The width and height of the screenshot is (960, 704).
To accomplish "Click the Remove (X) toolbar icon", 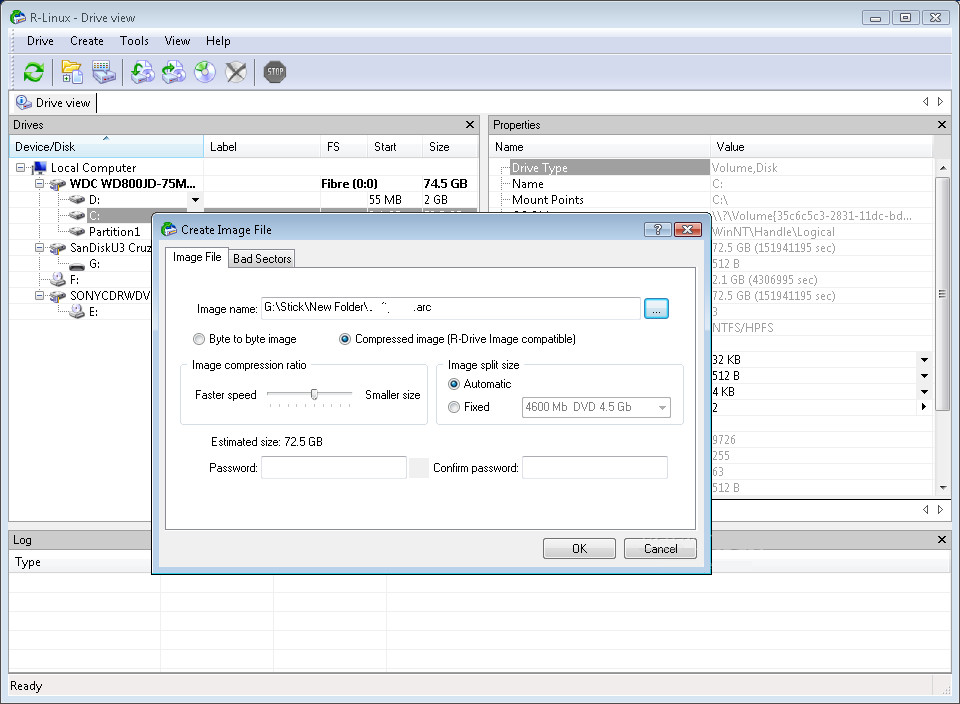I will tap(236, 72).
